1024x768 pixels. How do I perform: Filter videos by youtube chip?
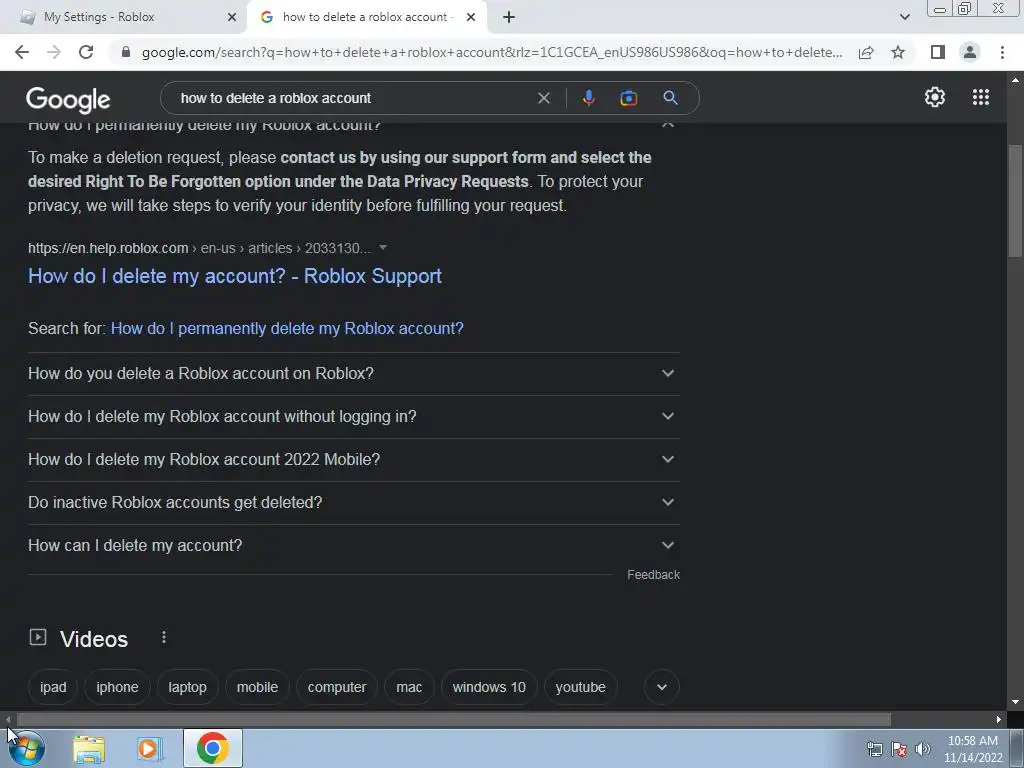[581, 687]
